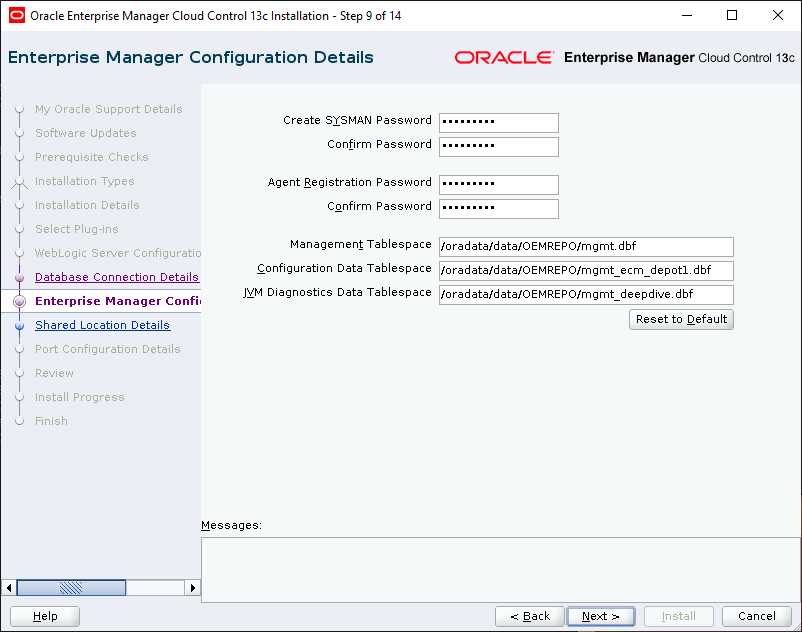Open Shared Location Details step link

tap(102, 325)
